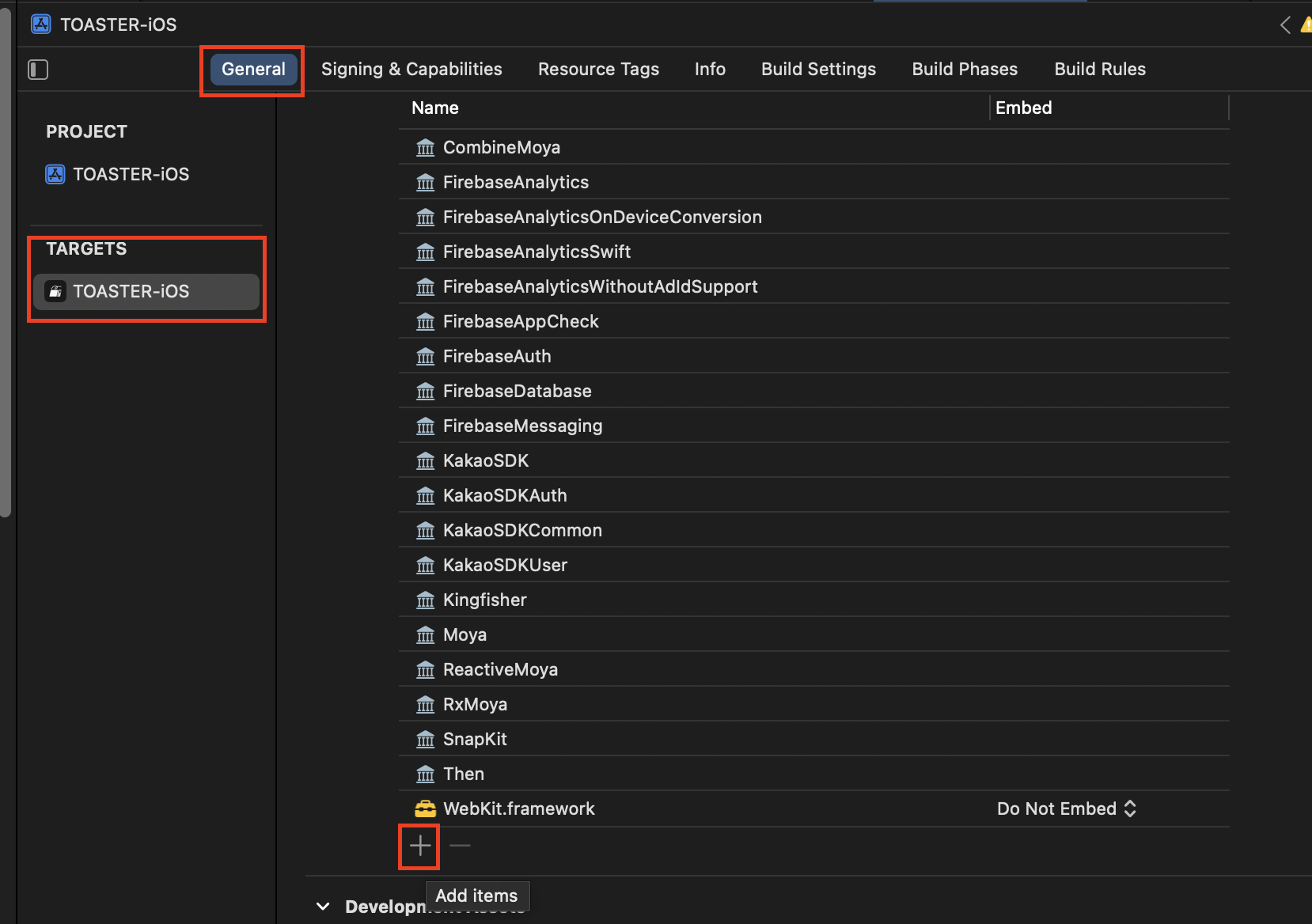The height and width of the screenshot is (924, 1312).
Task: Click library icon beside Moya row
Action: 426,635
